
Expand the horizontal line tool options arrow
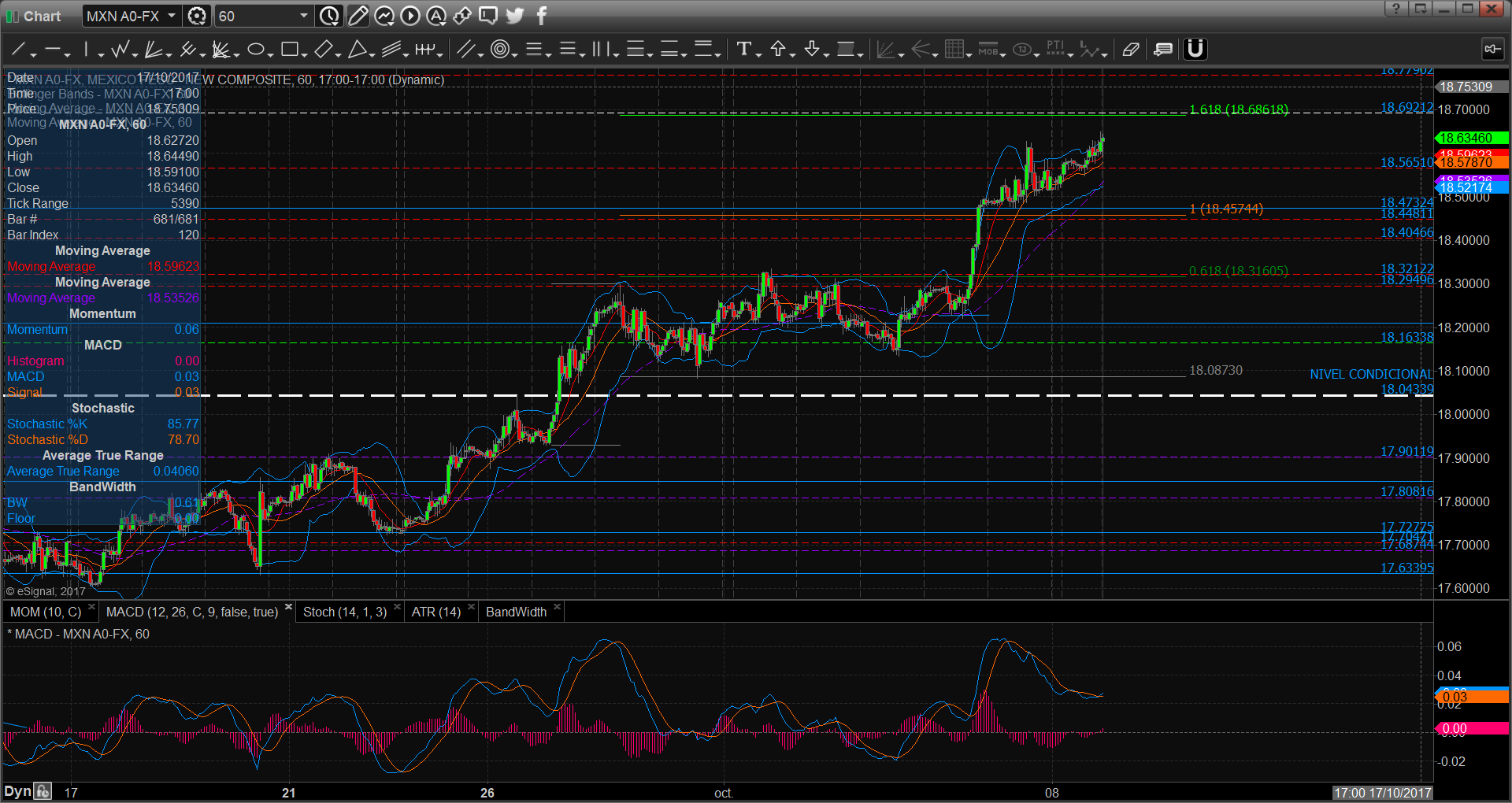pos(68,54)
